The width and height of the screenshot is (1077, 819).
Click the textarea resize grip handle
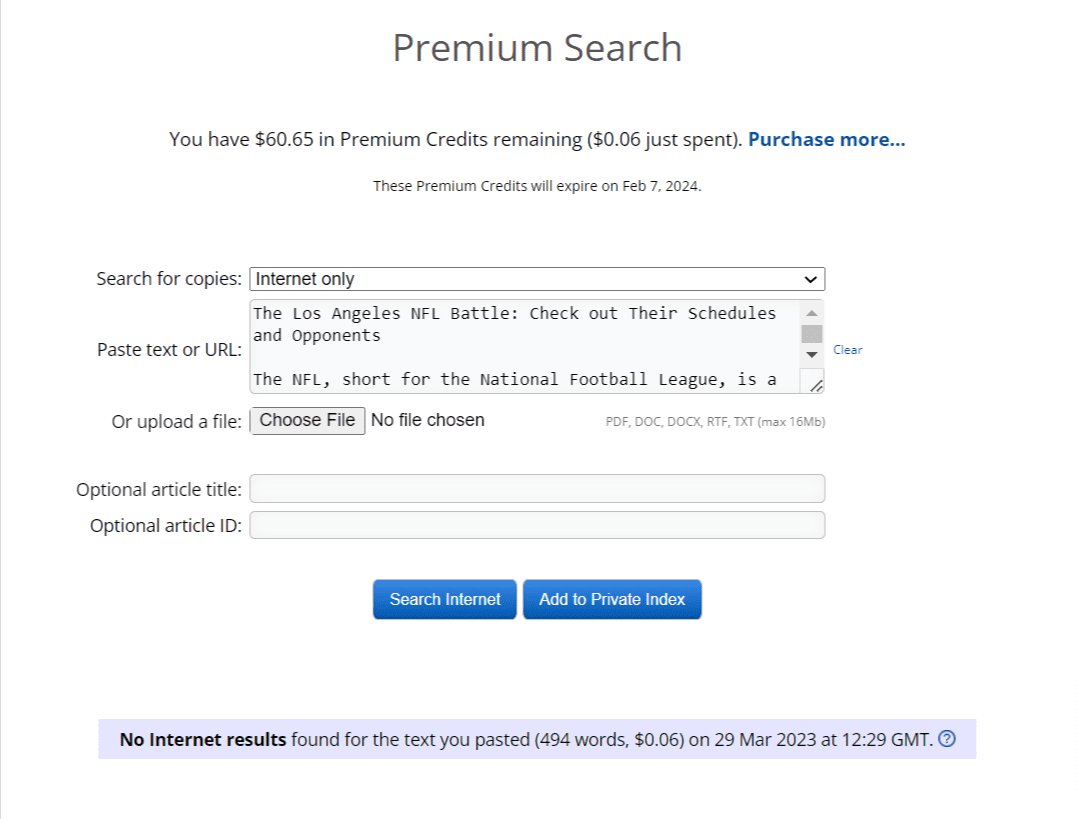pos(815,385)
